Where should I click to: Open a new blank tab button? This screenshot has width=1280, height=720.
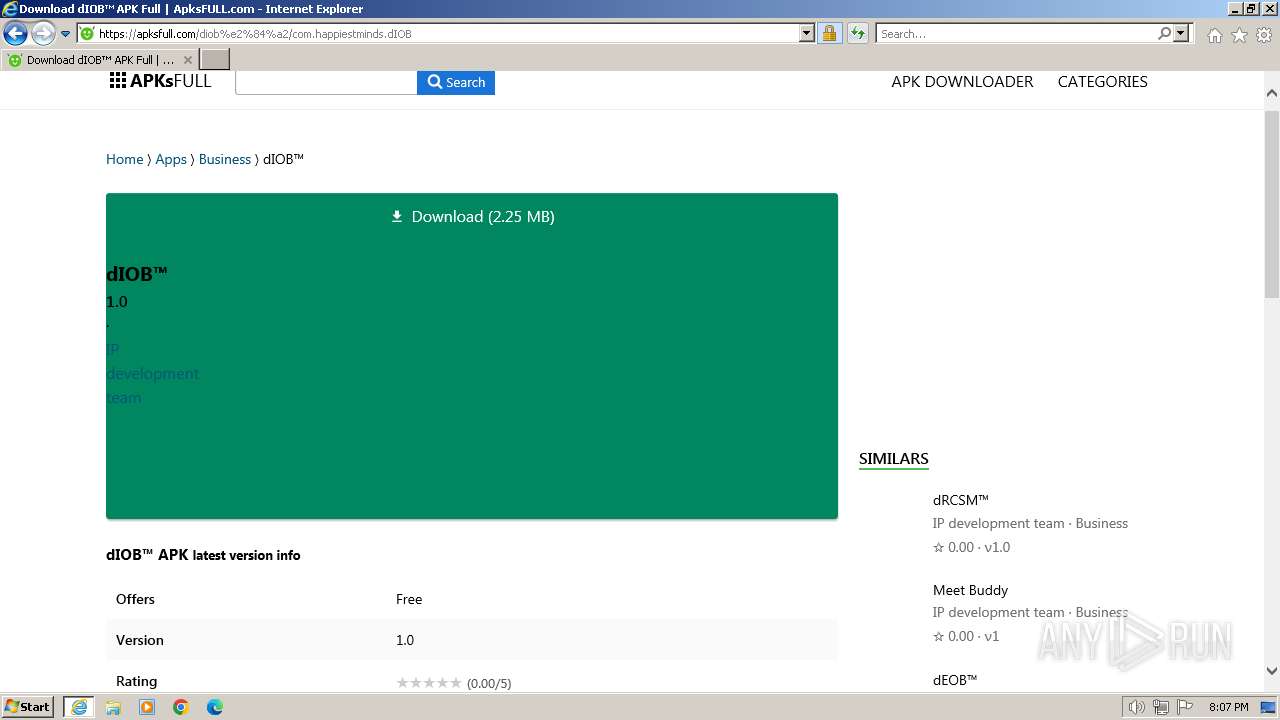click(215, 60)
